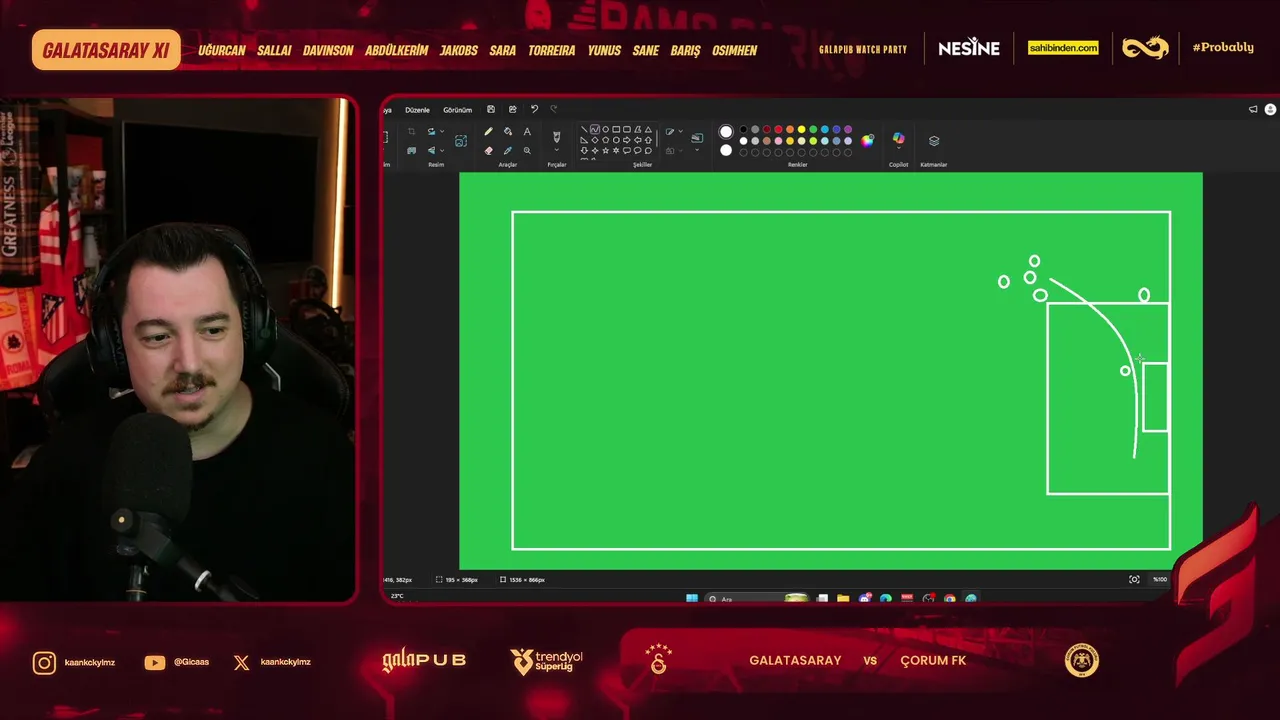Select the Crop tool in Resim group
Image resolution: width=1280 pixels, height=720 pixels.
click(x=411, y=131)
